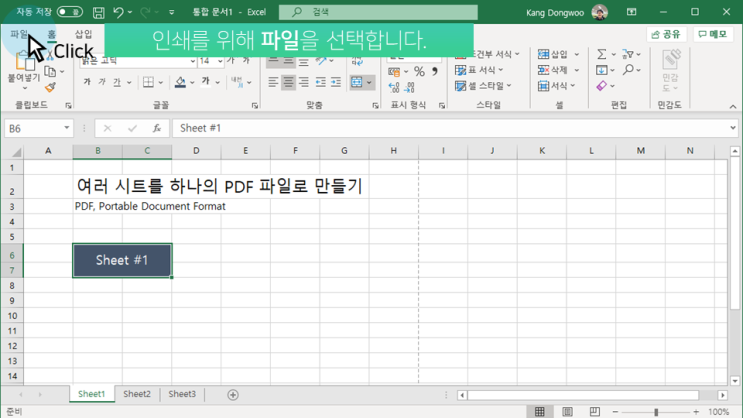Switch to the Sheet2 tab
The height and width of the screenshot is (418, 743).
click(137, 394)
